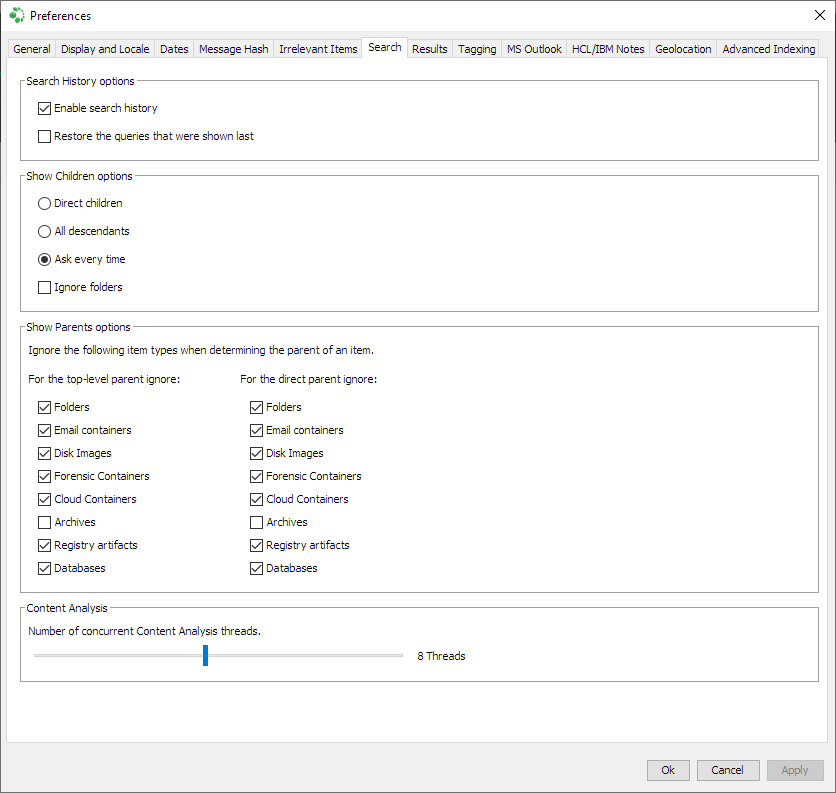Viewport: 836px width, 793px height.
Task: Enable restoring queries that were shown last
Action: (44, 136)
